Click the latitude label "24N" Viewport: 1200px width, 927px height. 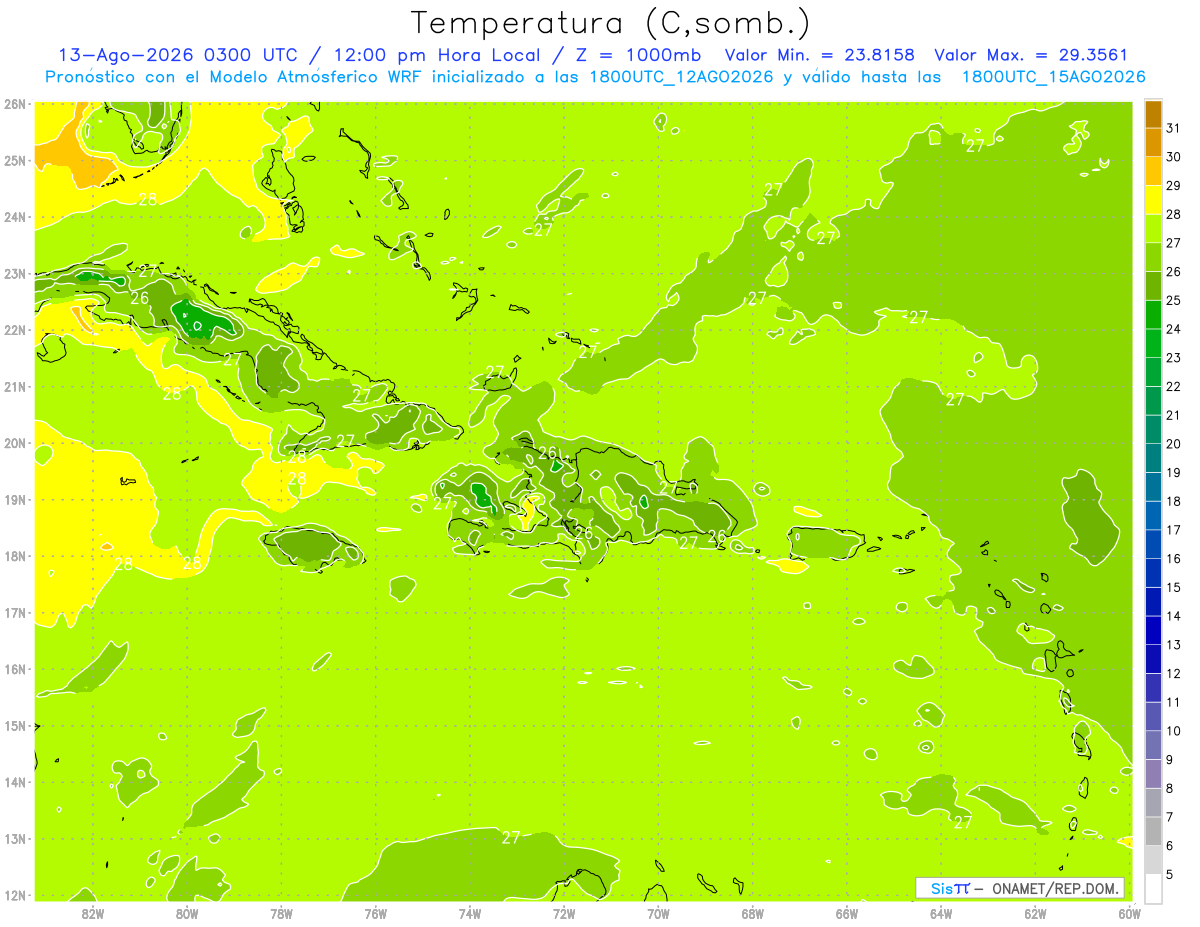[x=15, y=217]
